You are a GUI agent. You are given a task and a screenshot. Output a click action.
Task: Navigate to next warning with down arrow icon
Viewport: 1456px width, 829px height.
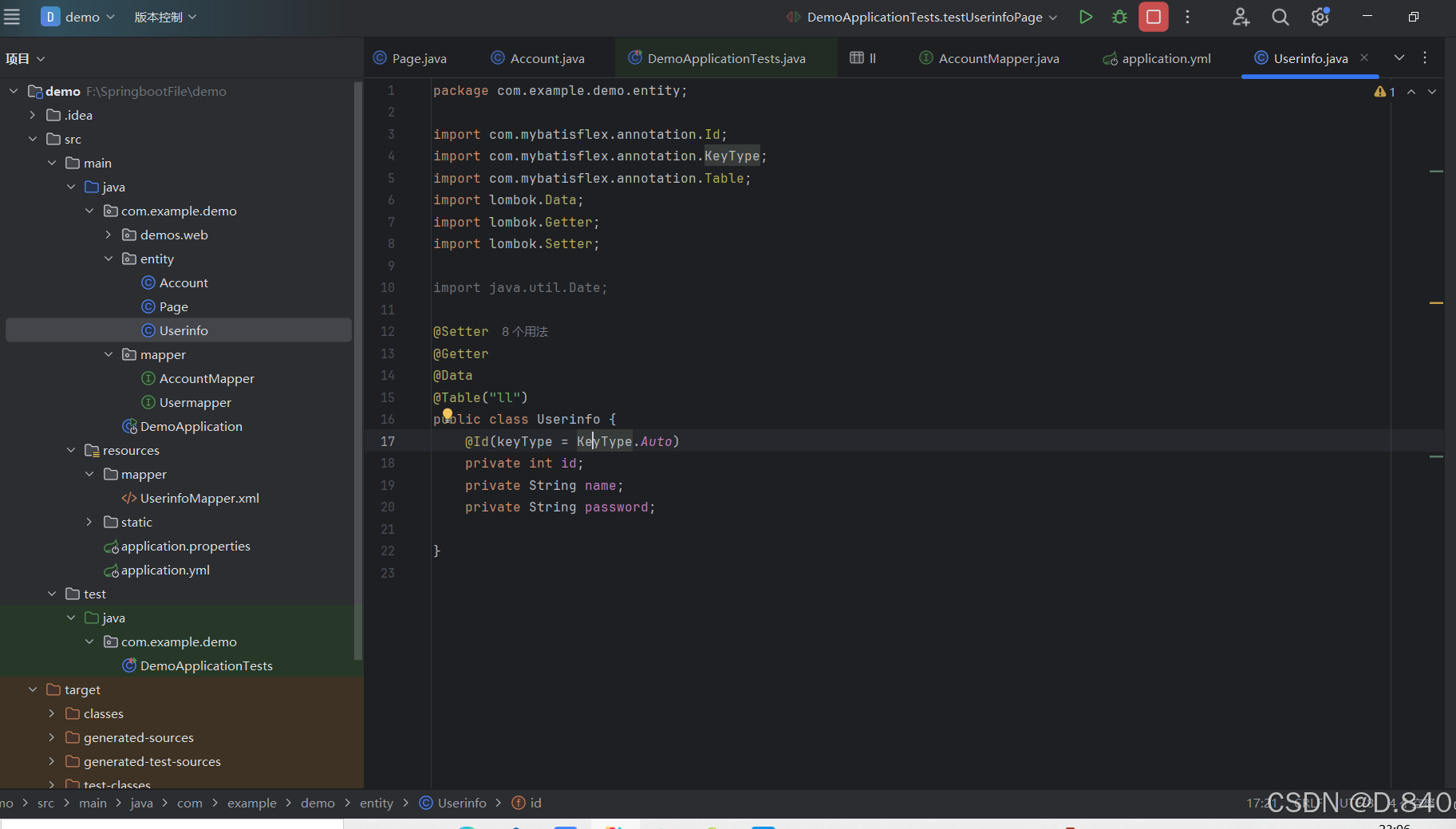click(1432, 91)
